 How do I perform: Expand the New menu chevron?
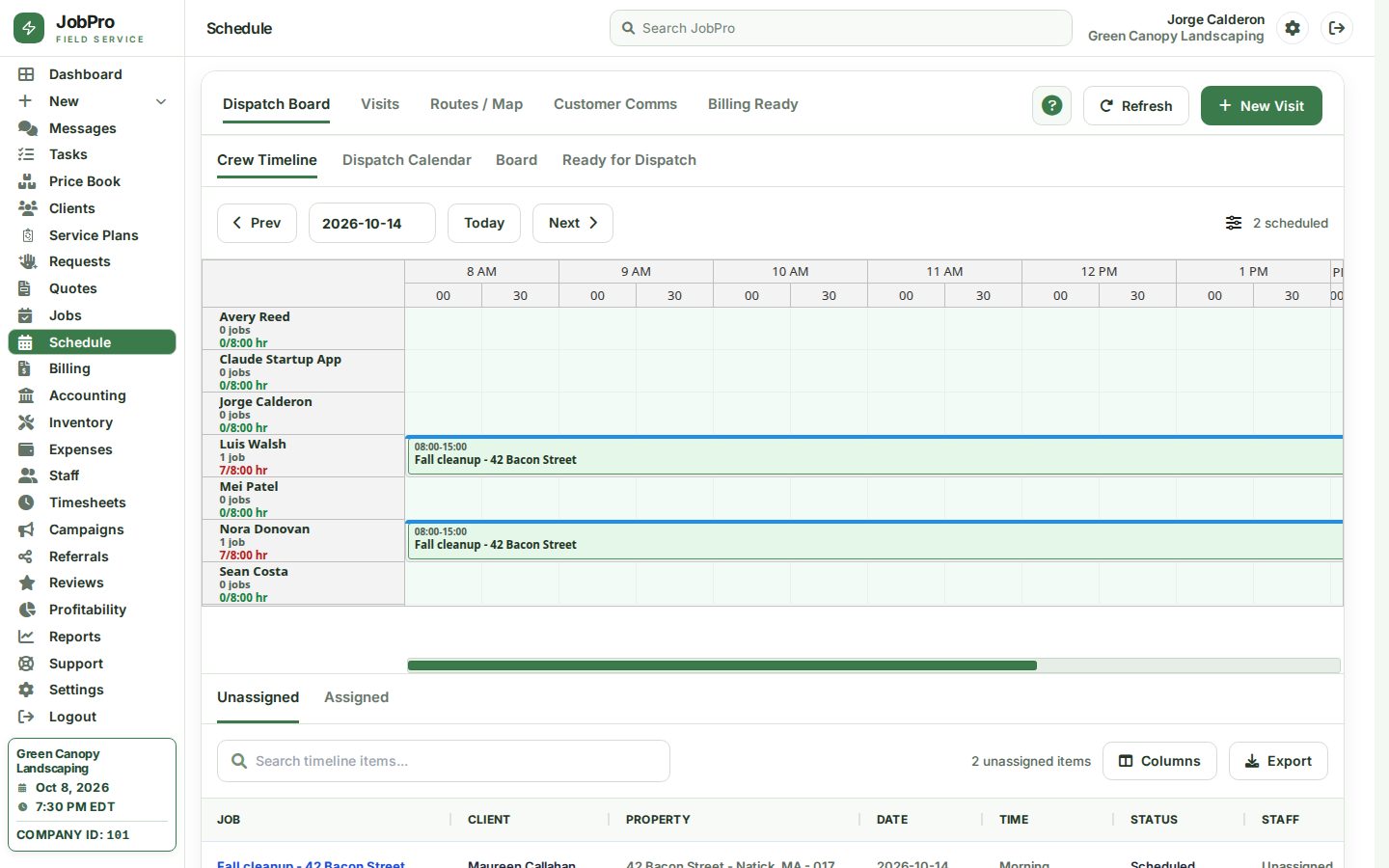click(161, 101)
